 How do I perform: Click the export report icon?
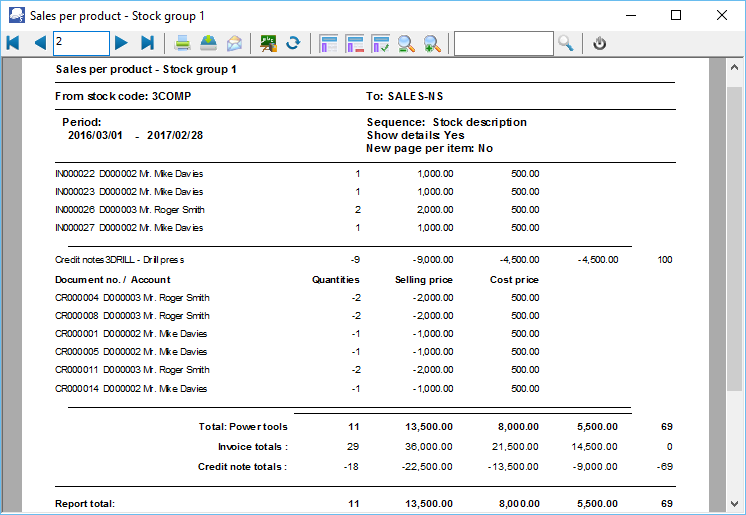pos(208,43)
